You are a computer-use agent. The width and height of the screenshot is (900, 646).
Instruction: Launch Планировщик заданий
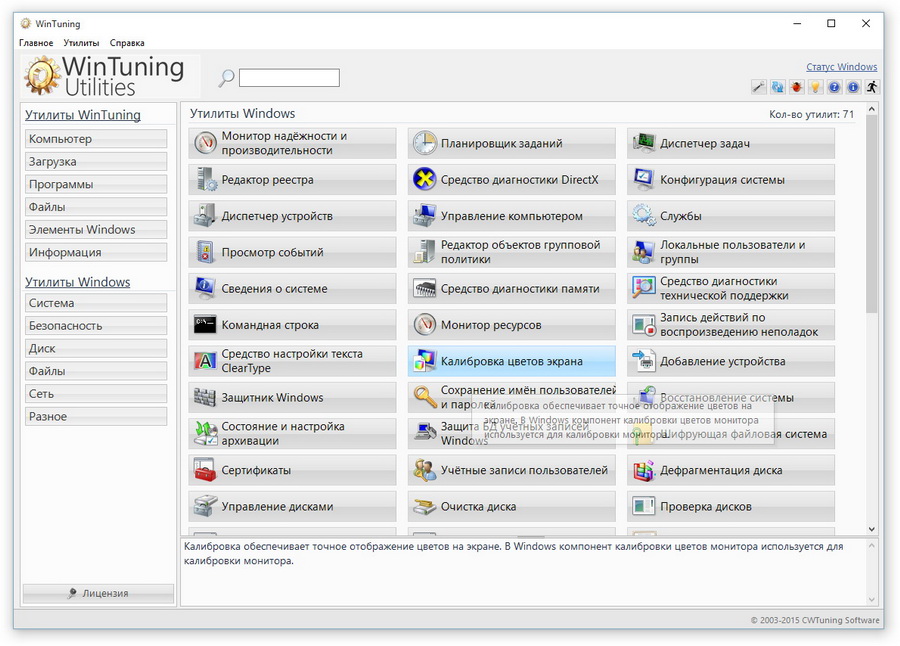tap(511, 143)
